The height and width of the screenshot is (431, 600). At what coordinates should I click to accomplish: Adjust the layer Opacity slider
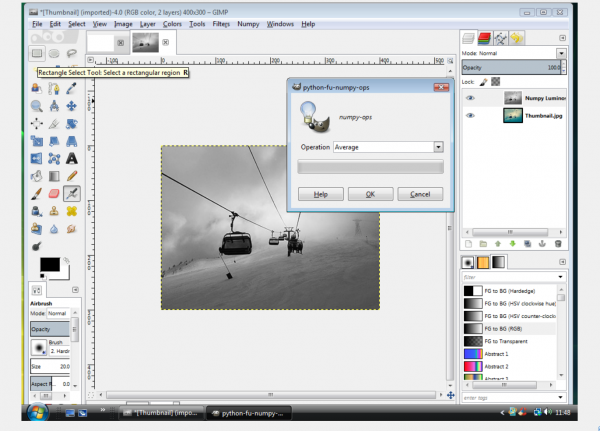click(511, 67)
